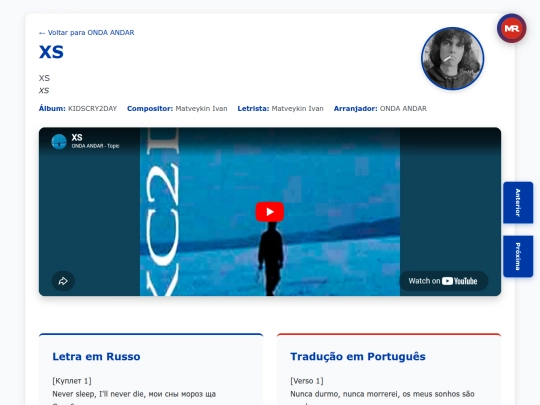Click the Arranjador label
Viewport: 540px width, 405px height.
coord(355,108)
